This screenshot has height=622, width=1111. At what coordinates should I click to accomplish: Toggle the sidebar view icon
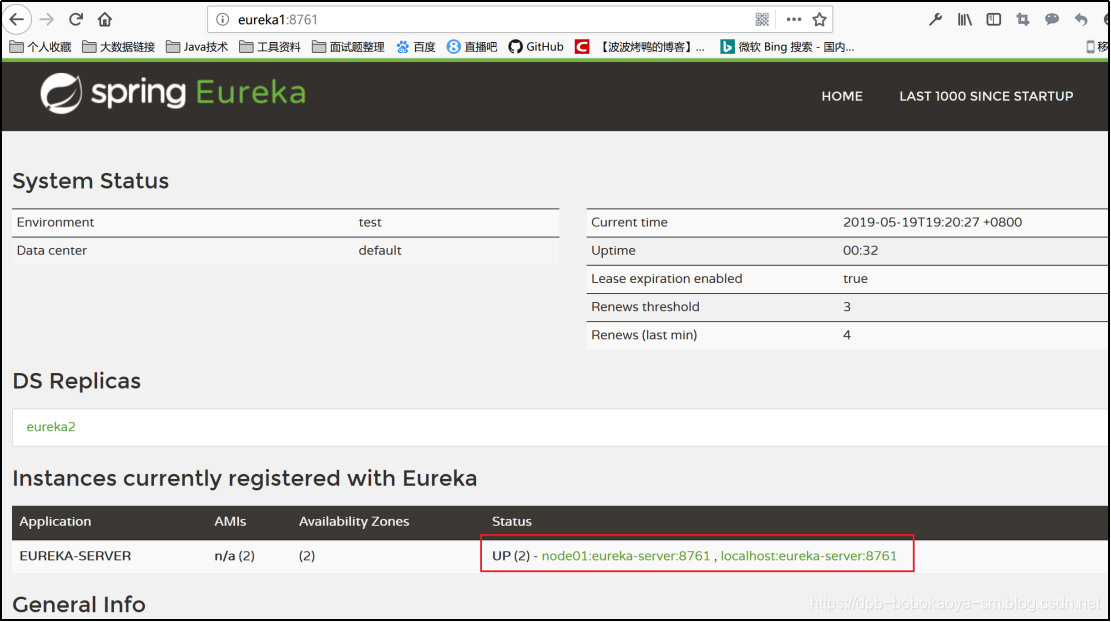pyautogui.click(x=993, y=20)
